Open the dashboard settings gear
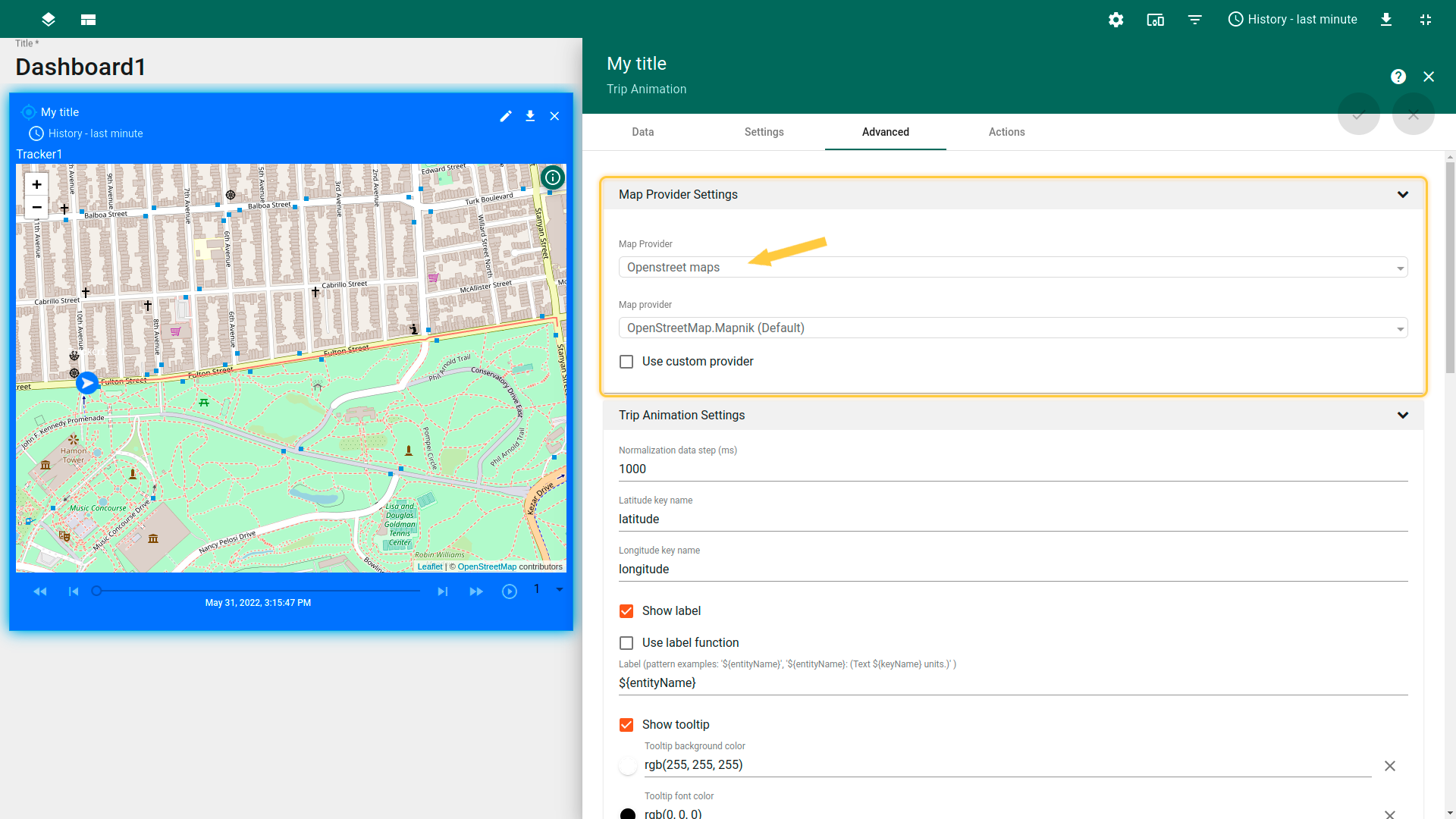1456x819 pixels. click(x=1116, y=20)
